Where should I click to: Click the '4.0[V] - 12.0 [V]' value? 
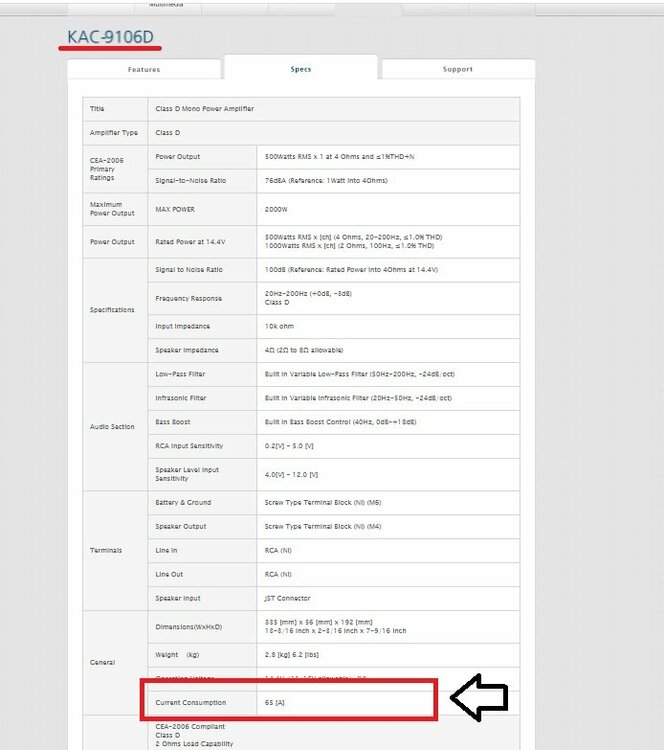point(291,474)
